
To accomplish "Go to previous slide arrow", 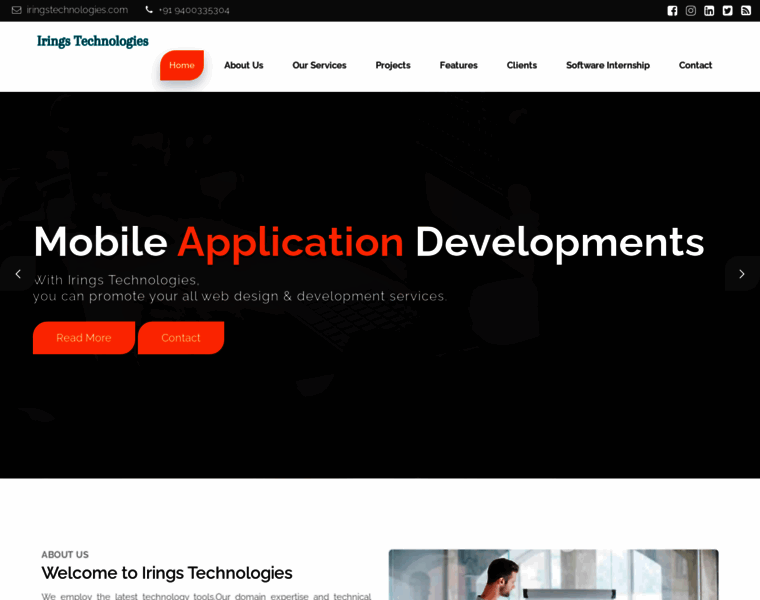I will click(x=18, y=274).
